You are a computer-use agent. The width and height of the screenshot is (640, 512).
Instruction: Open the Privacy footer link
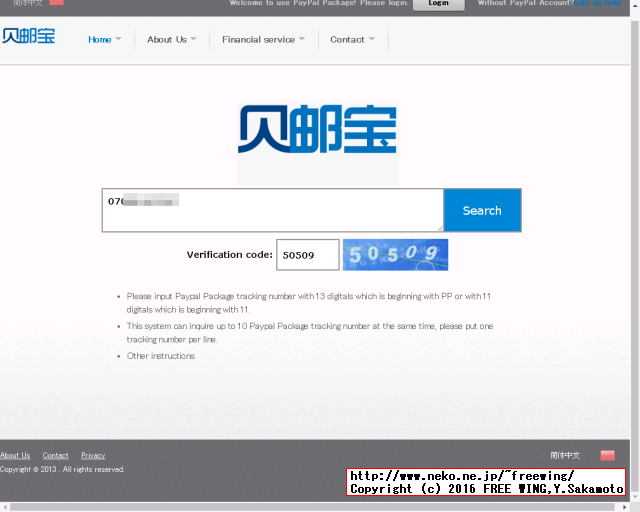coord(93,455)
